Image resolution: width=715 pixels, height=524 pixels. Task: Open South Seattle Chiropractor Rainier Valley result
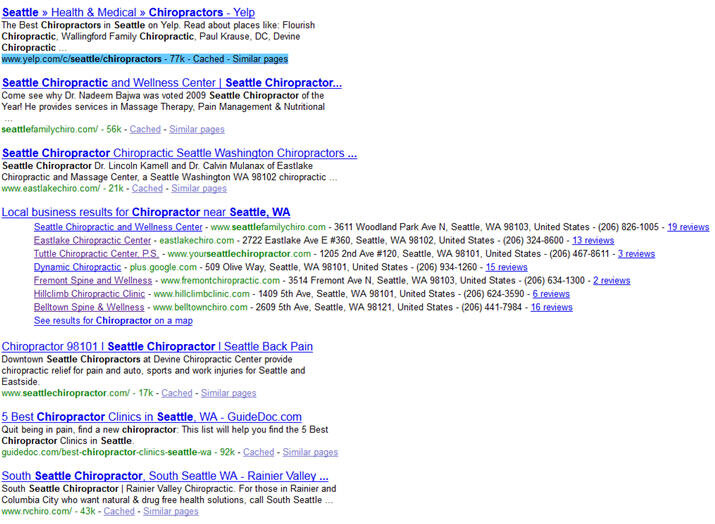165,476
